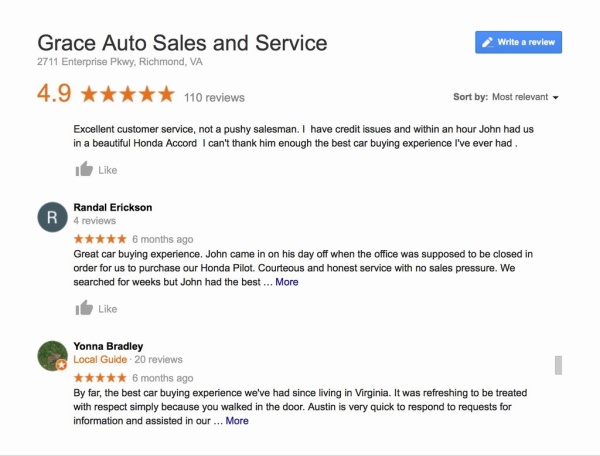Click the dropdown arrow beside Most relevant
600x456 pixels.
click(556, 98)
